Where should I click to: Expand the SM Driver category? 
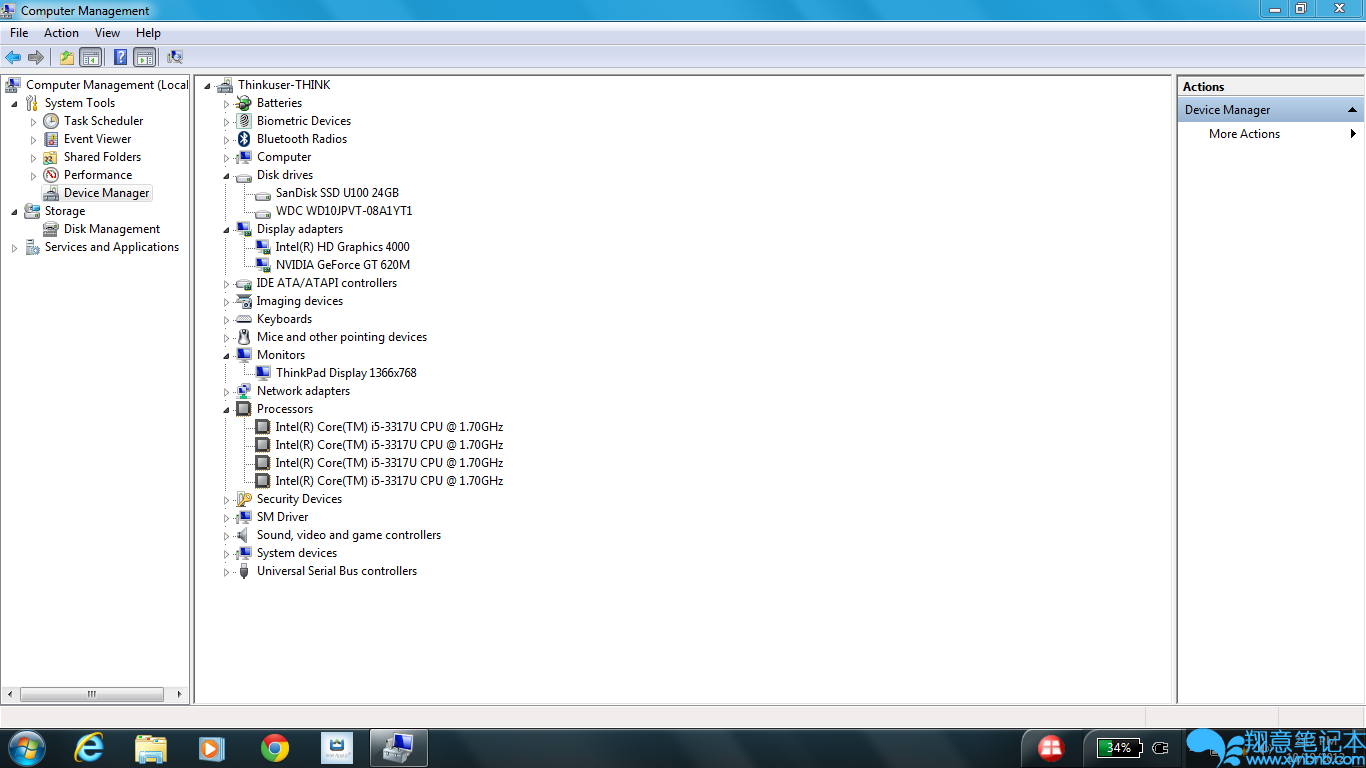coord(226,518)
